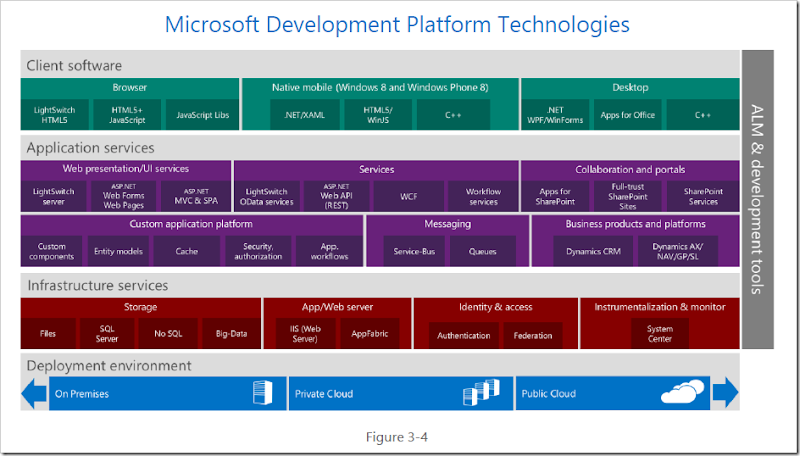This screenshot has width=800, height=456.
Task: Click the Apps for SharePoint box
Action: [555, 196]
